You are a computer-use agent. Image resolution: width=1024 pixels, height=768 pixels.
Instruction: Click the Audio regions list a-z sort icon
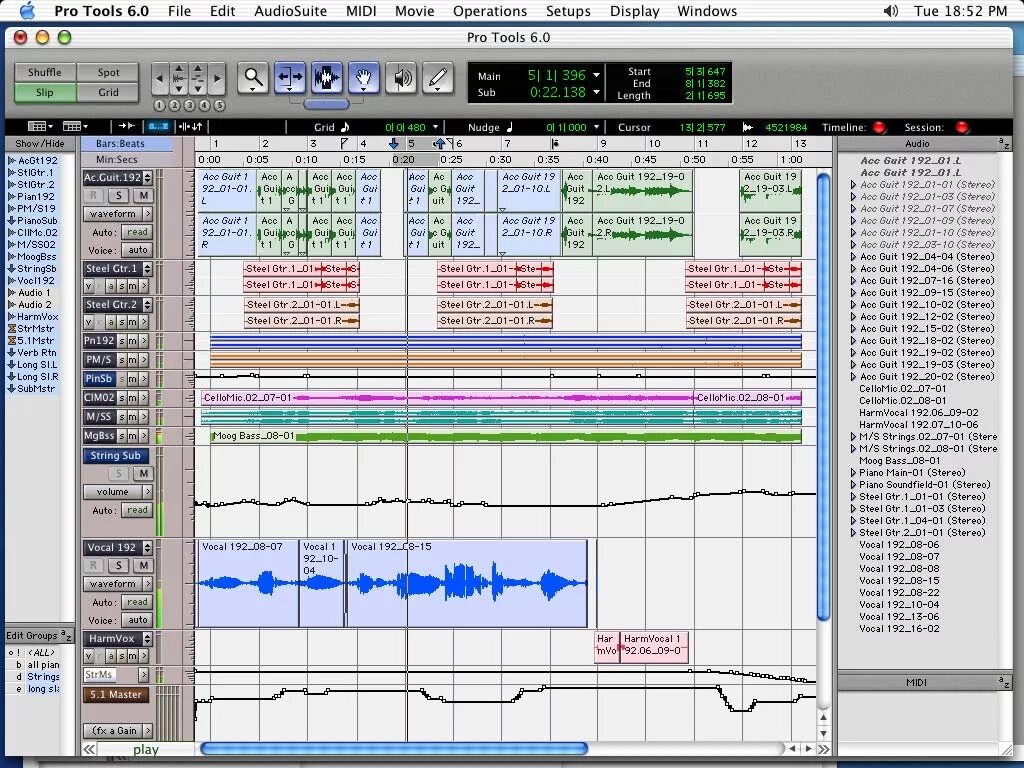click(1004, 143)
